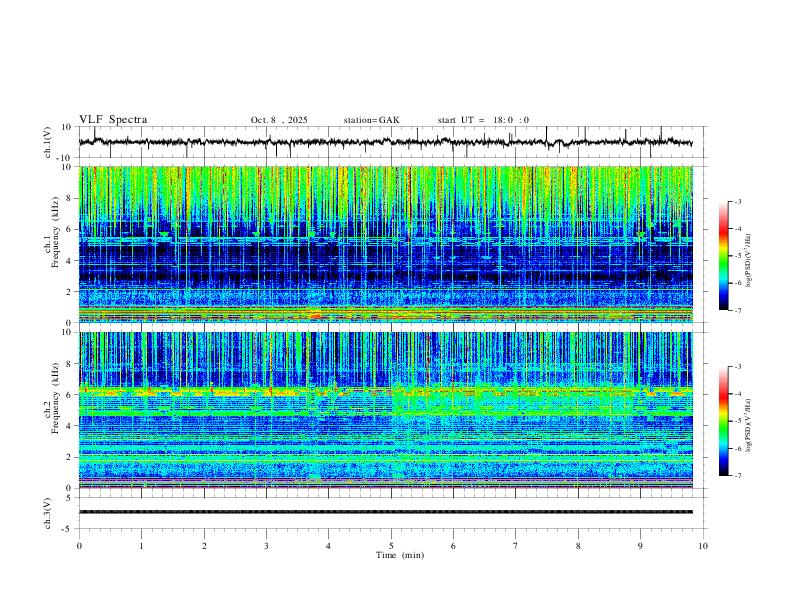Click the "ch.1(V)" waveform axis label
The image size is (792, 612).
coord(47,142)
